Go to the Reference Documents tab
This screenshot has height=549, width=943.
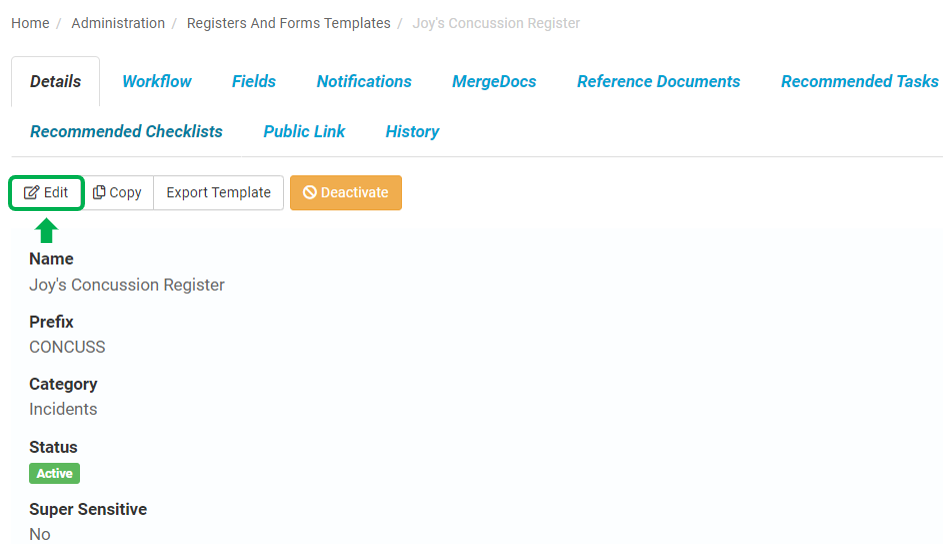(x=659, y=81)
